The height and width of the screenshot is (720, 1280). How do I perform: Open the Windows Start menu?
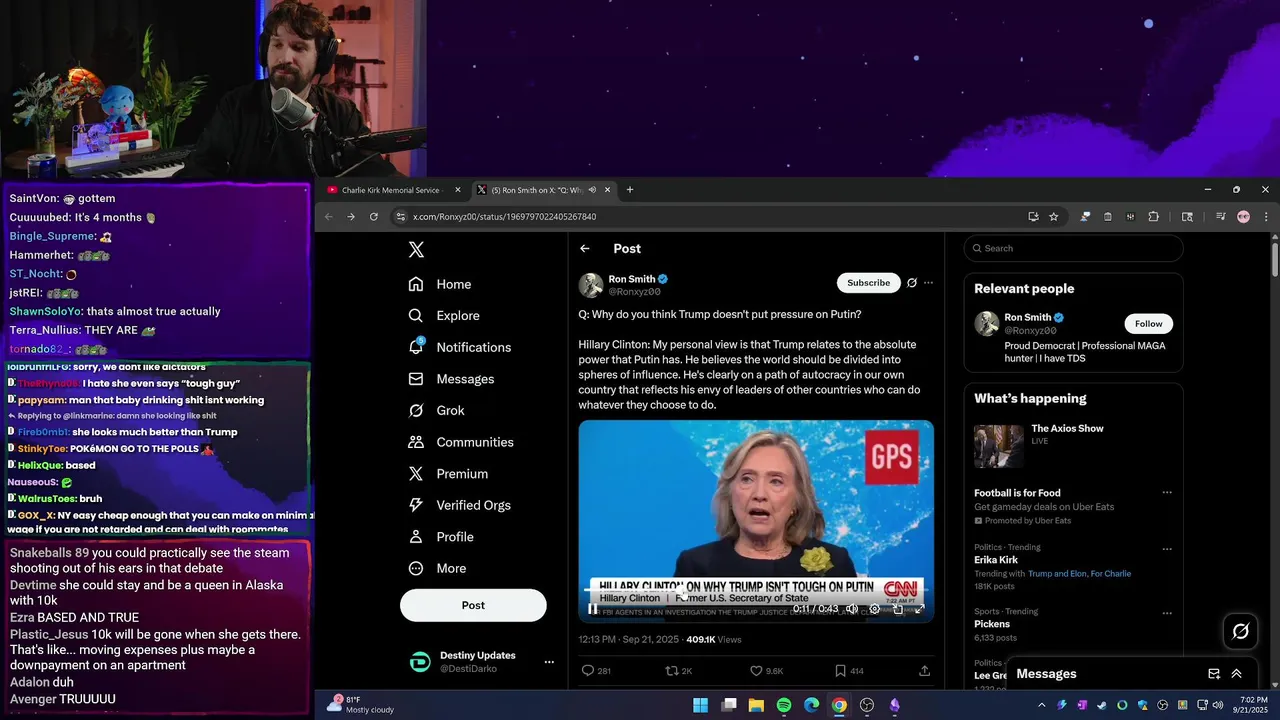701,705
